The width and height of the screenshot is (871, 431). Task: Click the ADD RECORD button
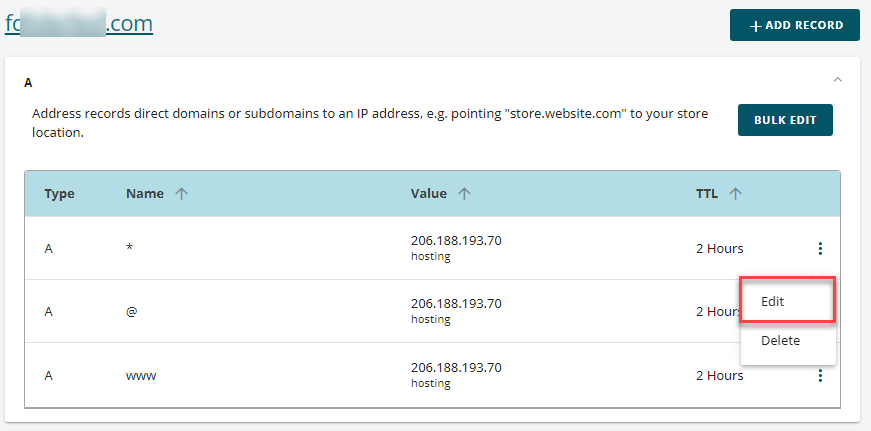coord(795,25)
